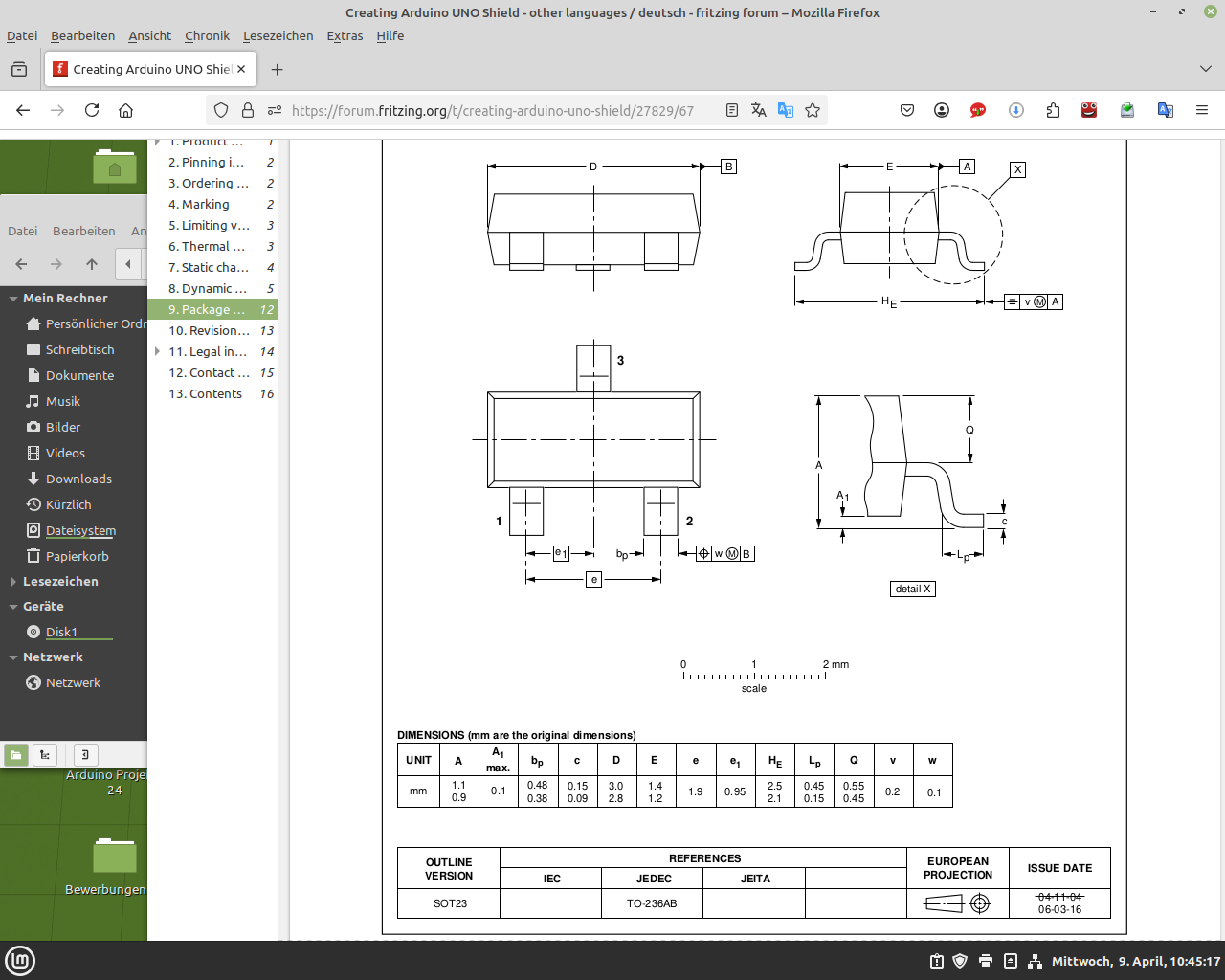Close the Creating Arduino UNO Shield tab
This screenshot has width=1225, height=980.
click(x=241, y=69)
